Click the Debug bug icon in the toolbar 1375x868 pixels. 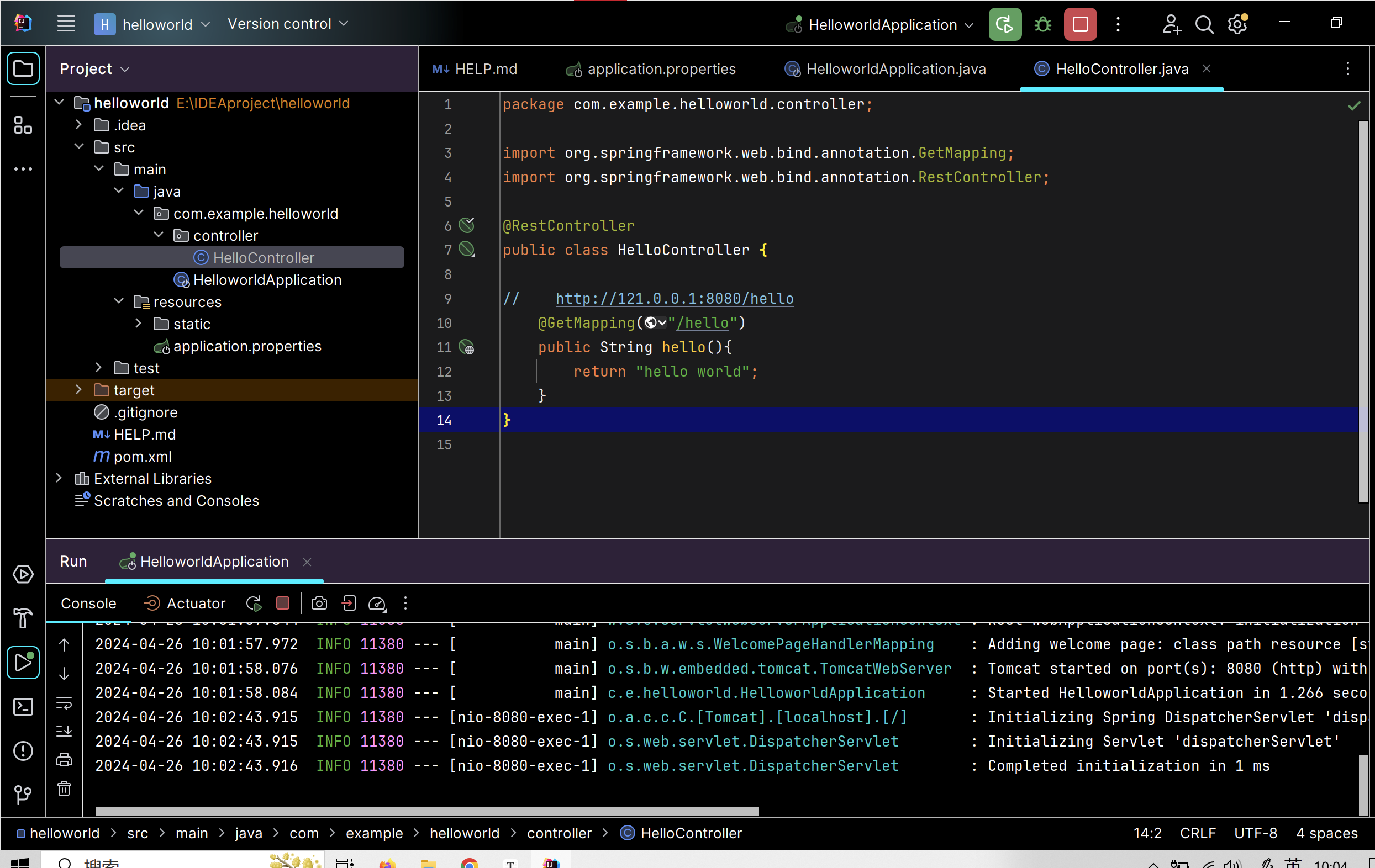point(1042,24)
